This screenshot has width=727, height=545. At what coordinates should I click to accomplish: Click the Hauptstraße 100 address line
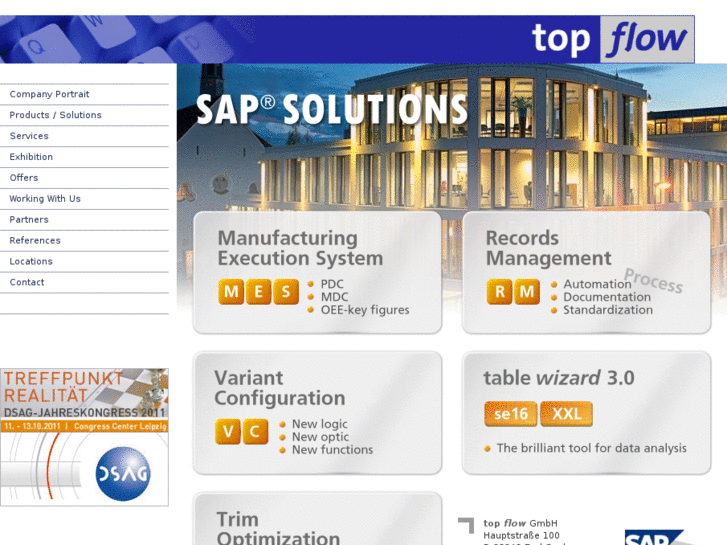tap(521, 535)
